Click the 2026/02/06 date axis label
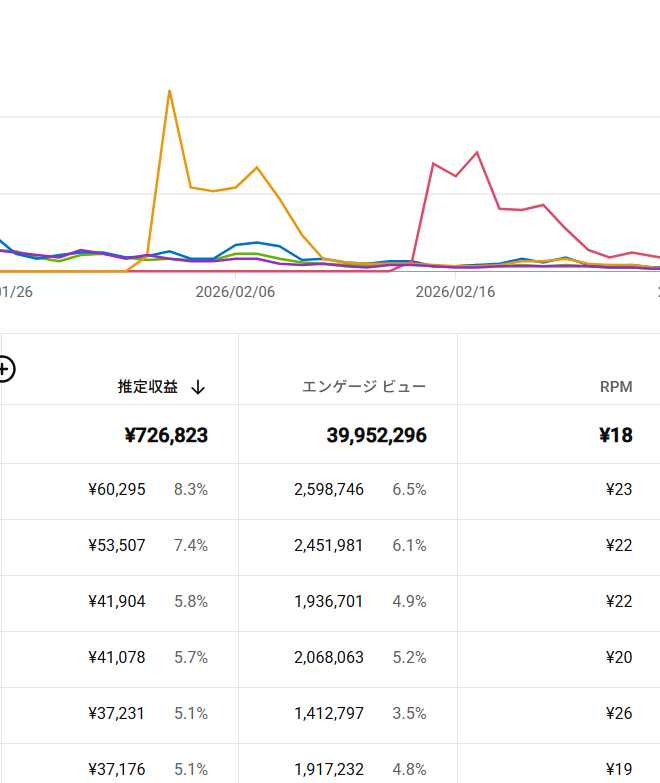Viewport: 660px width, 783px height. [x=235, y=292]
